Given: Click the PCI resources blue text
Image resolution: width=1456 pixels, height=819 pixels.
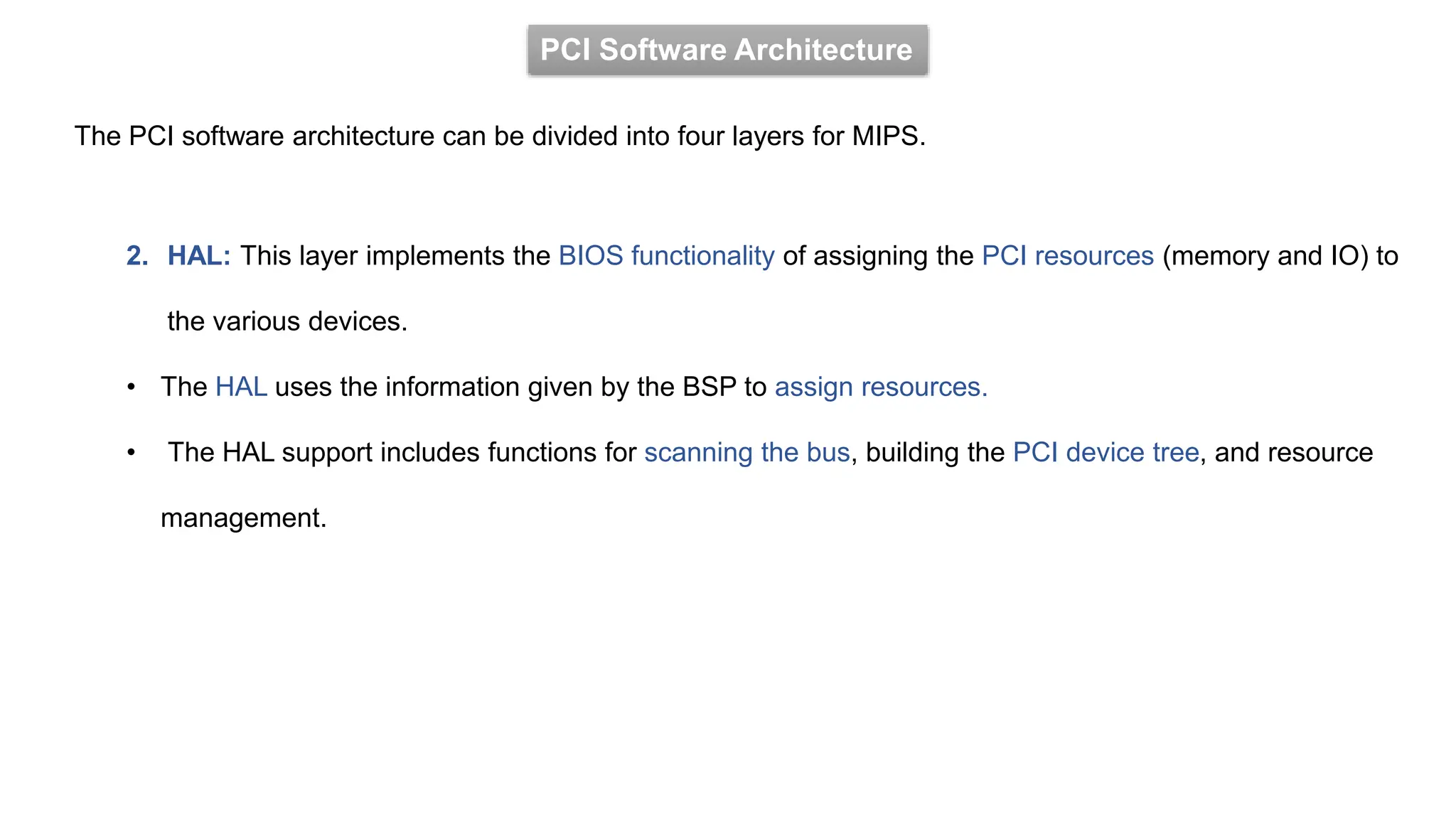Looking at the screenshot, I should [x=1067, y=256].
